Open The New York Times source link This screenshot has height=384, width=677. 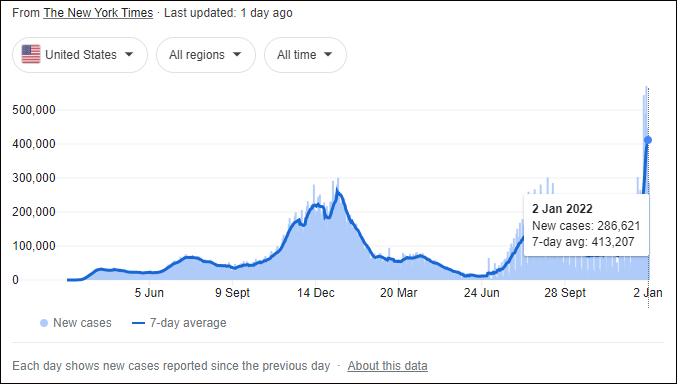98,13
